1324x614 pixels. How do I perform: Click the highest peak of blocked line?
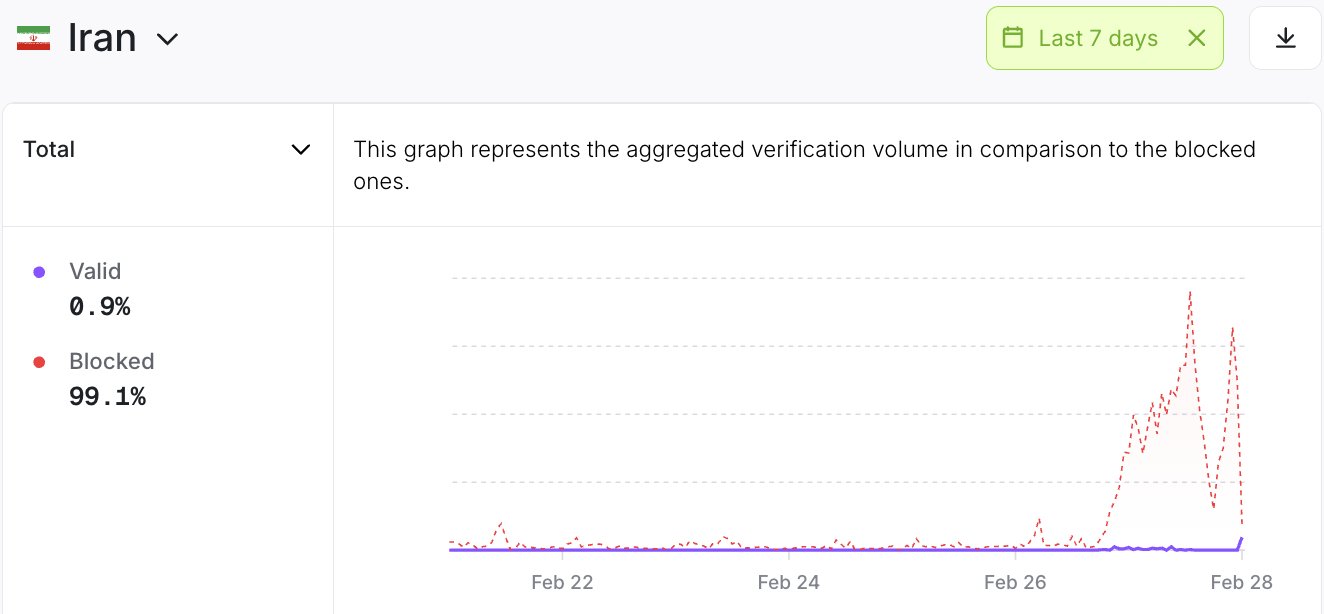coord(1190,292)
